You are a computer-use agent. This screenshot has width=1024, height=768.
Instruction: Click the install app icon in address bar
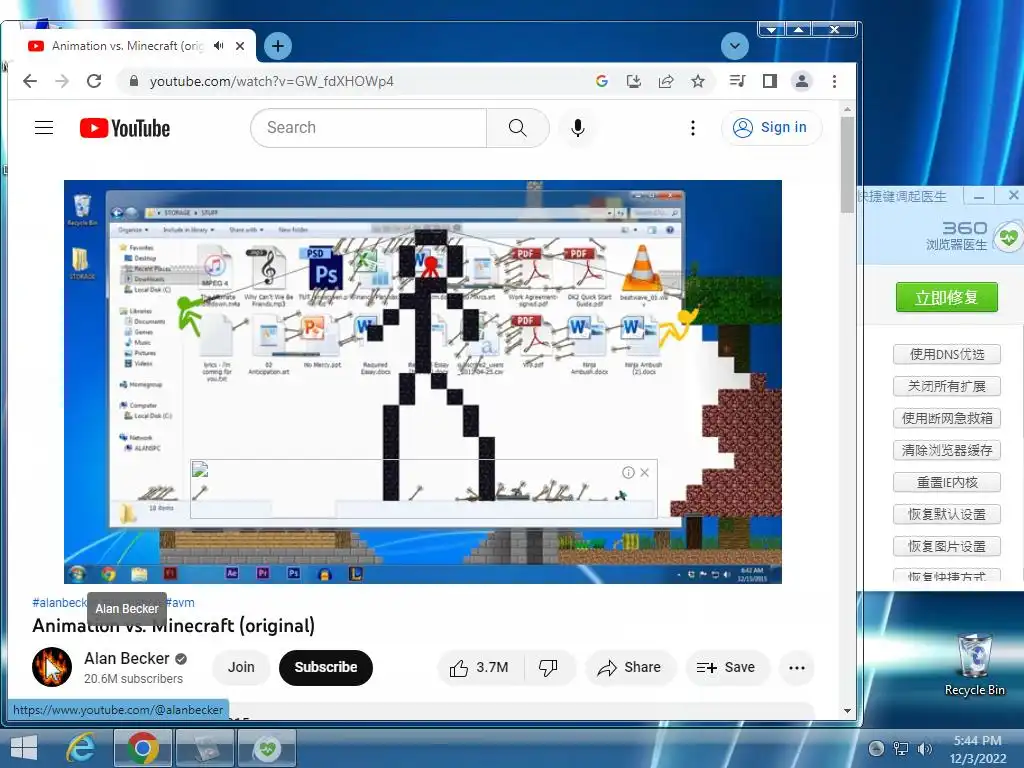click(x=633, y=81)
